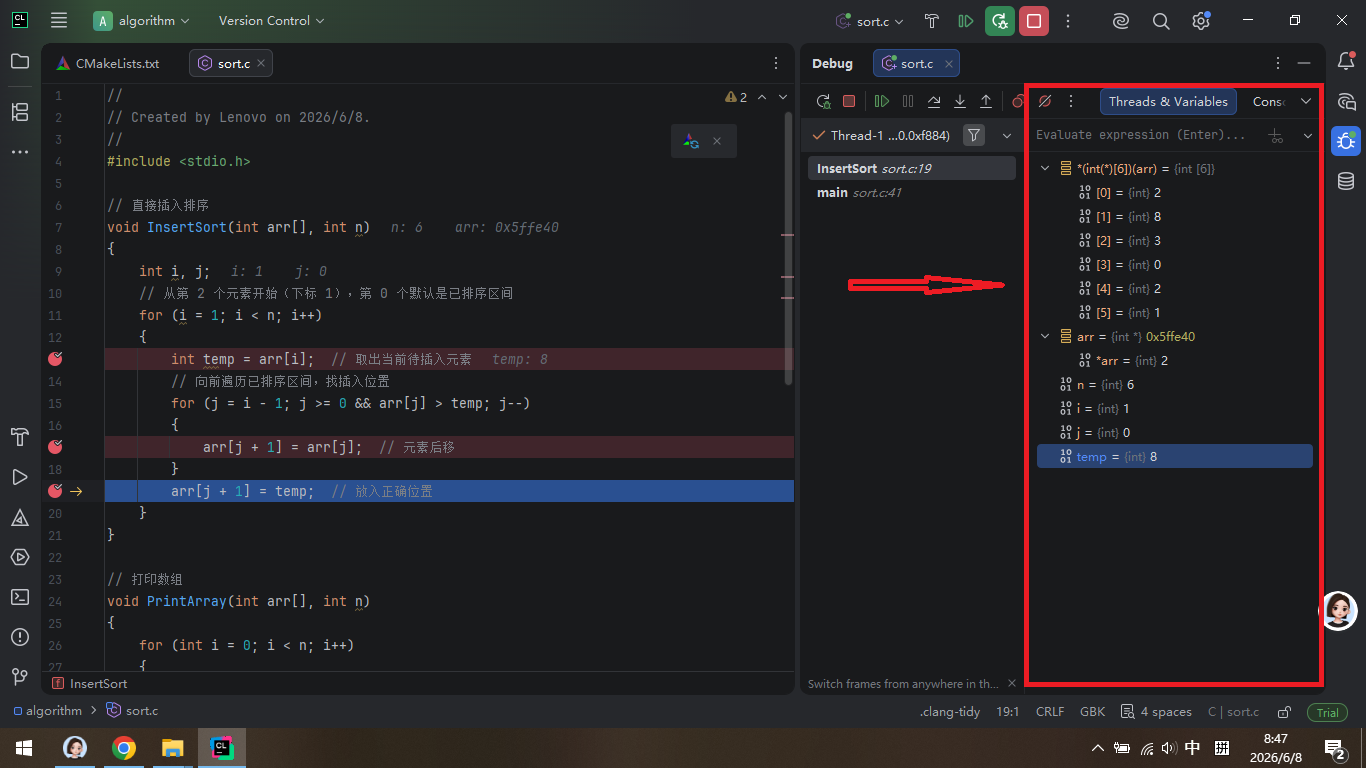Collapse the arr = {int *} 0x5ffe40 node
1366x768 pixels.
[1045, 337]
